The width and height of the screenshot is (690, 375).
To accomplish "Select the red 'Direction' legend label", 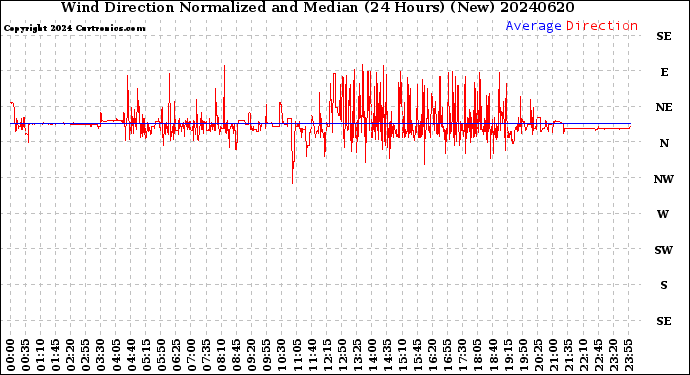I will [x=602, y=26].
